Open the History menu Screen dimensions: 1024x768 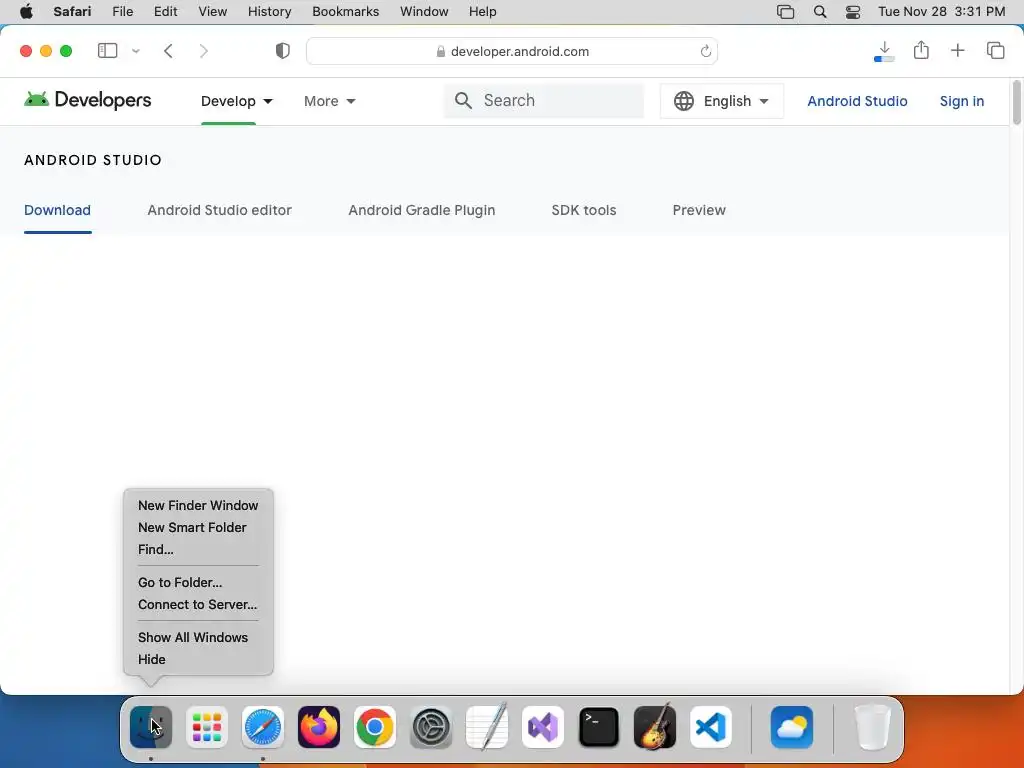point(269,12)
